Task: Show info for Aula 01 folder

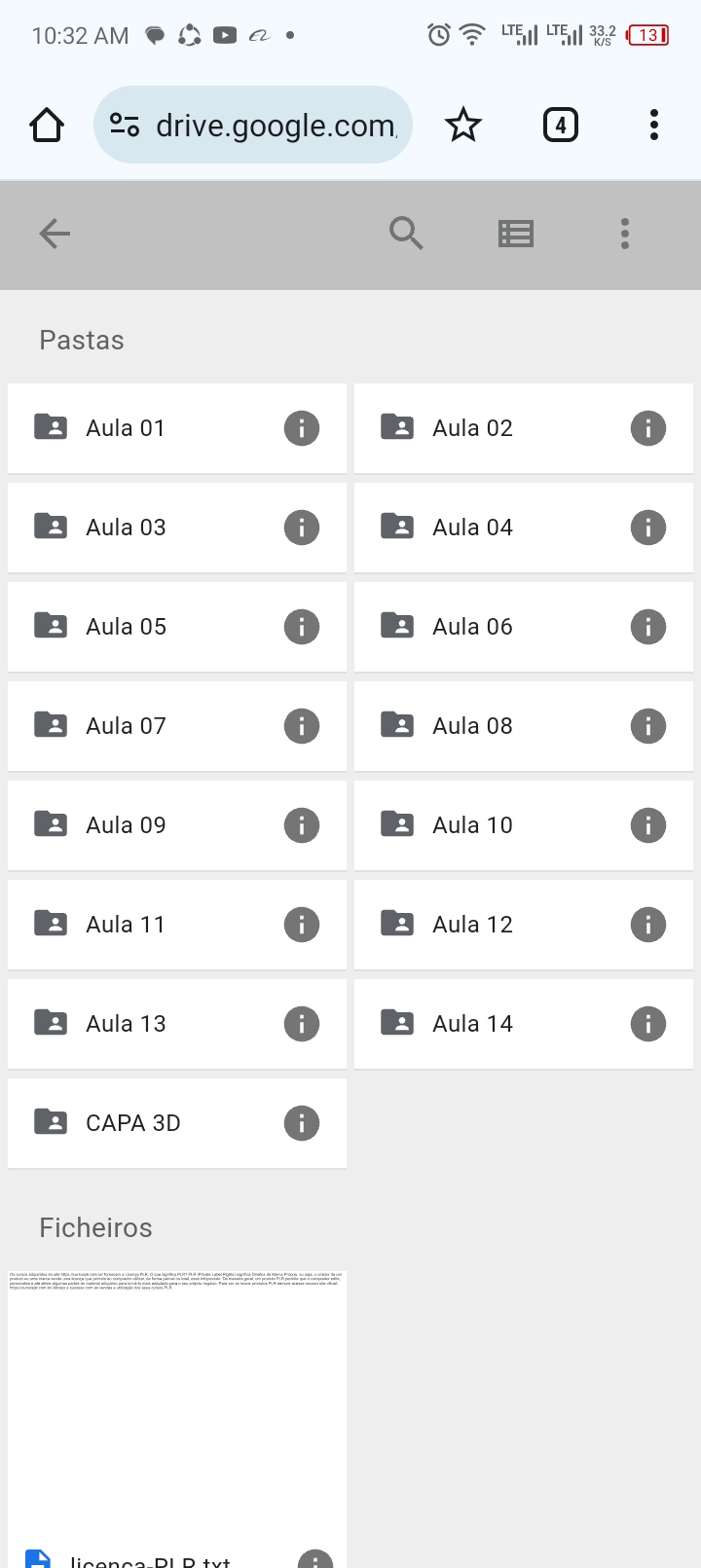Action: (302, 428)
